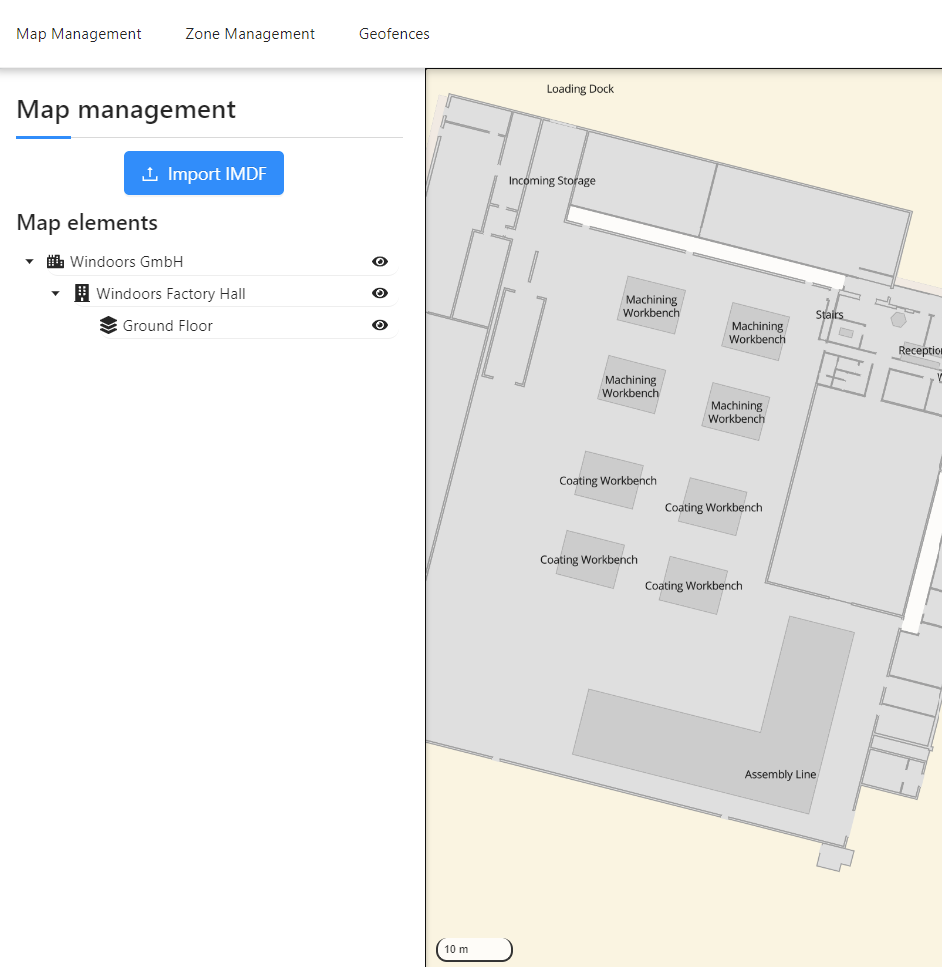Select the Ground Floor tree item

point(168,326)
